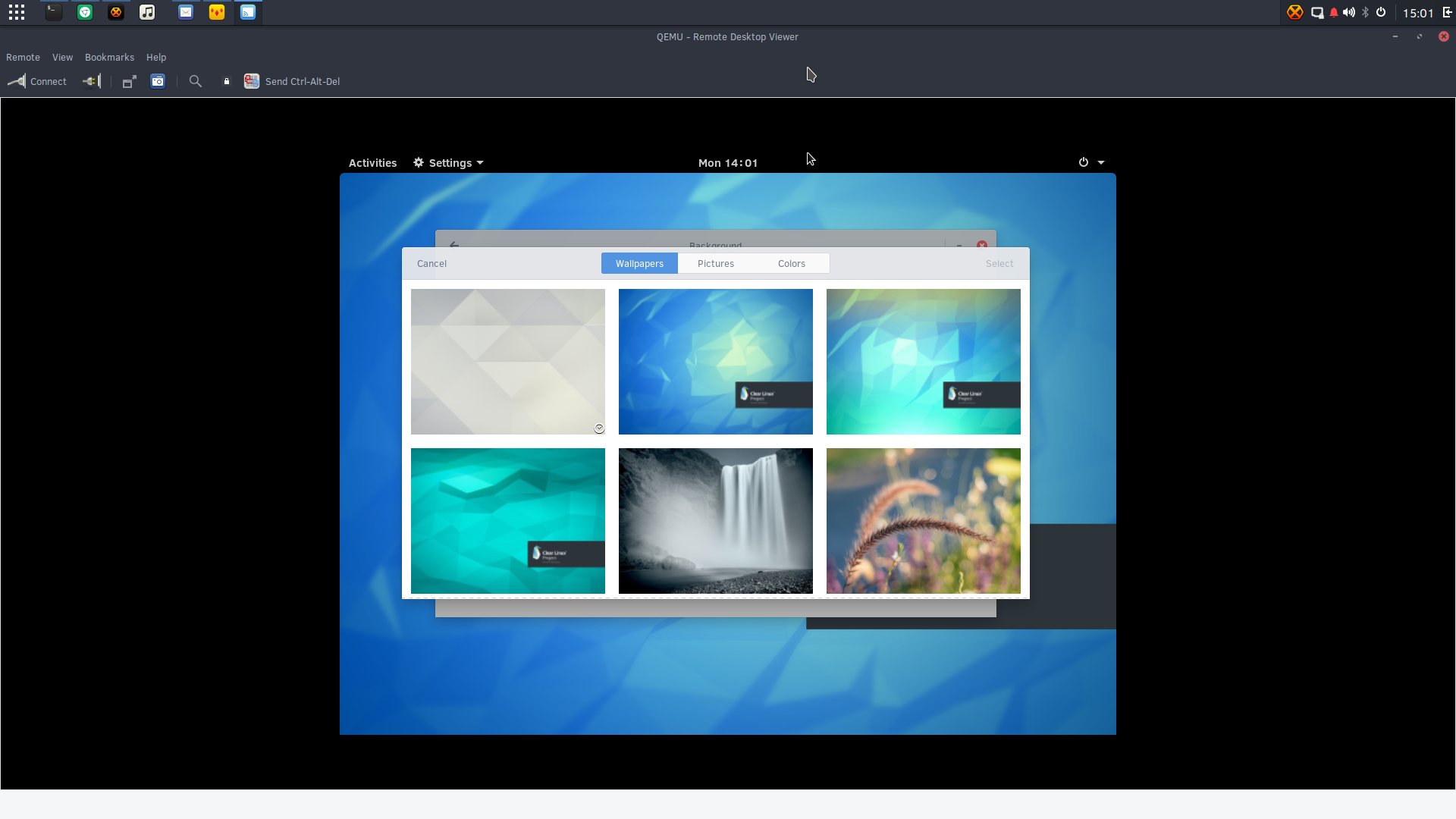The image size is (1456, 819).
Task: Click the logout arrow icon in panel
Action: (1447, 12)
